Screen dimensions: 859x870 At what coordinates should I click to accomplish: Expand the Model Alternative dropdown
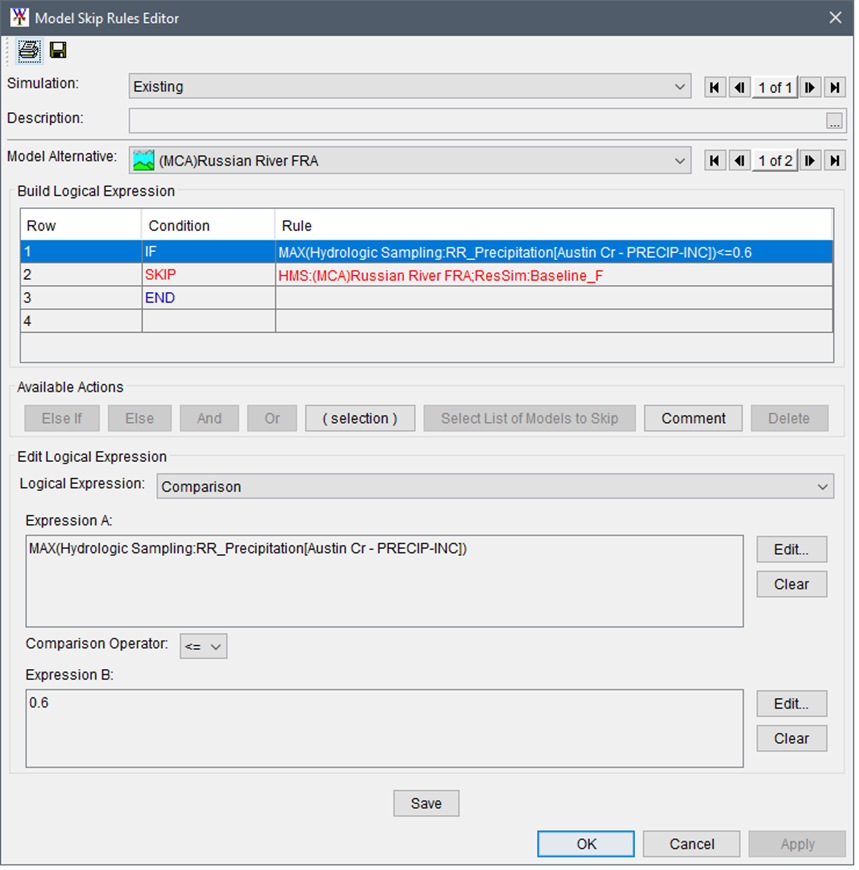[410, 160]
